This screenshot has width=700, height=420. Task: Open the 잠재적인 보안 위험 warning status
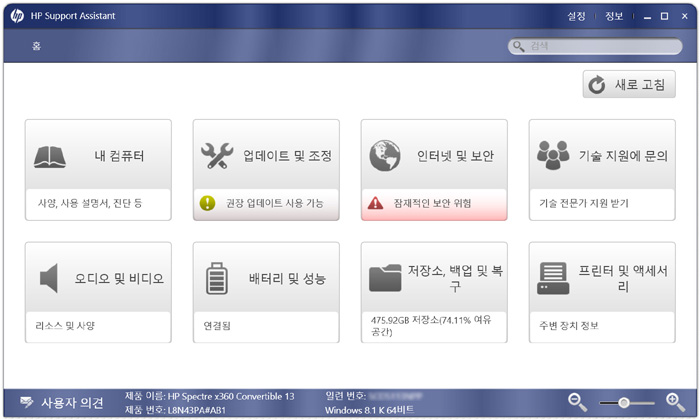[x=434, y=203]
